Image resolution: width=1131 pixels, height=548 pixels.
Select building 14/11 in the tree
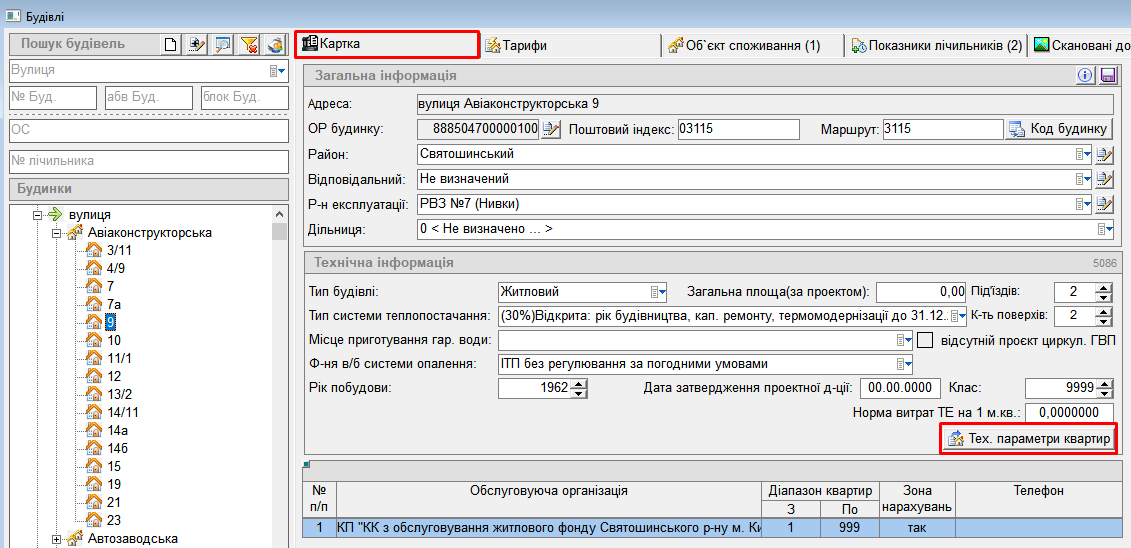122,412
